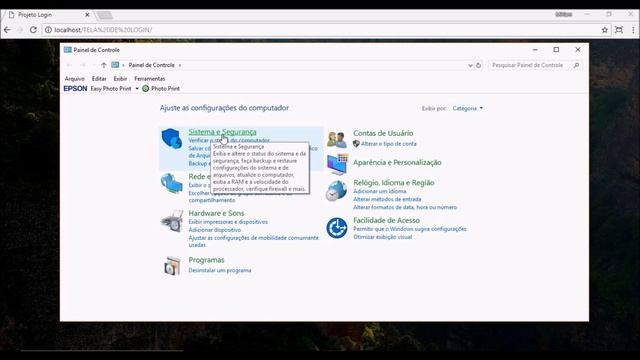Open Chrome three-dot menu

tap(633, 30)
